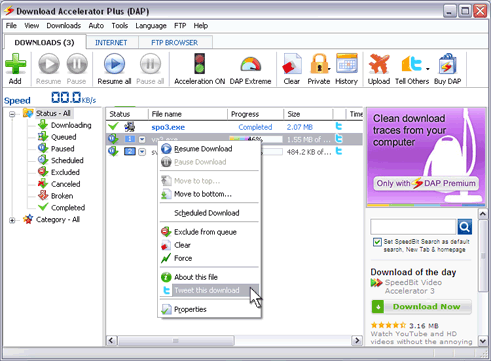
Task: Choose Properties in the context menu
Action: (x=209, y=309)
